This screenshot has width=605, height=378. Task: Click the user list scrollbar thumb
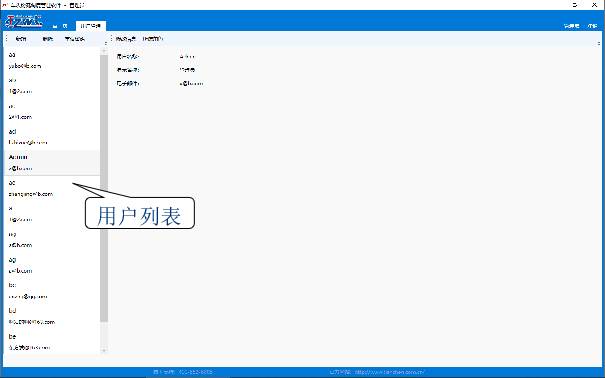pos(104,188)
